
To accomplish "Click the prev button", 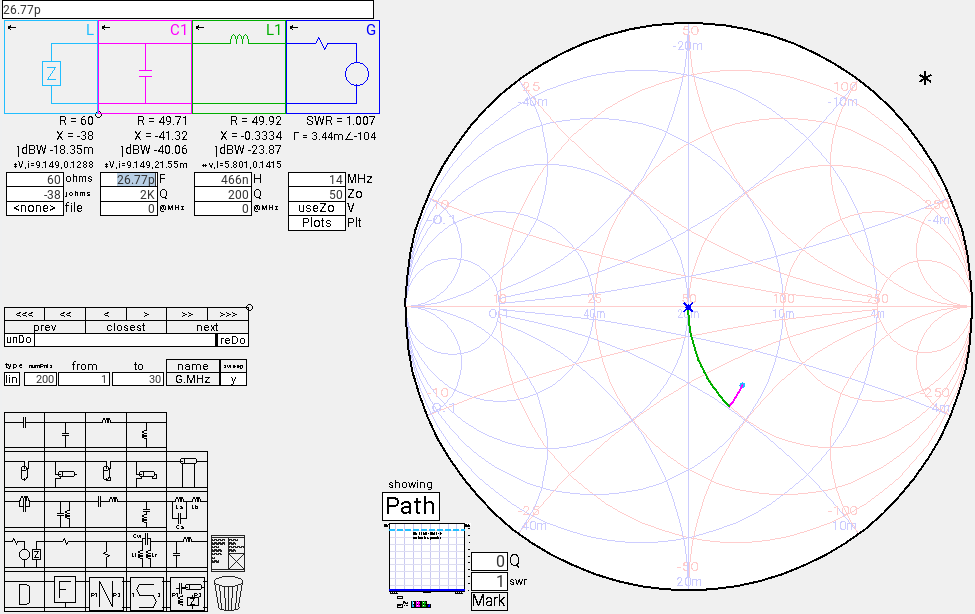I will click(x=45, y=327).
